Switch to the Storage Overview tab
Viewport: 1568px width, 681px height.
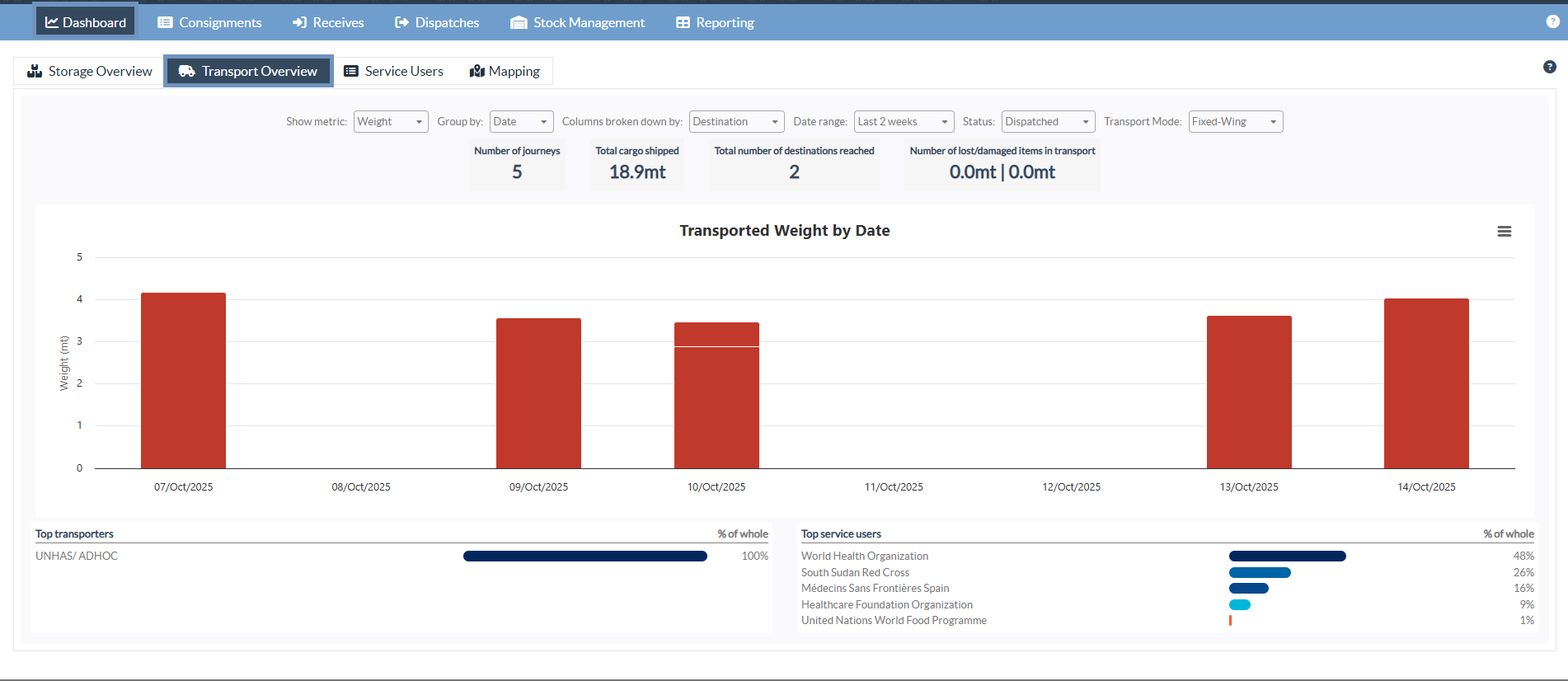pyautogui.click(x=89, y=71)
